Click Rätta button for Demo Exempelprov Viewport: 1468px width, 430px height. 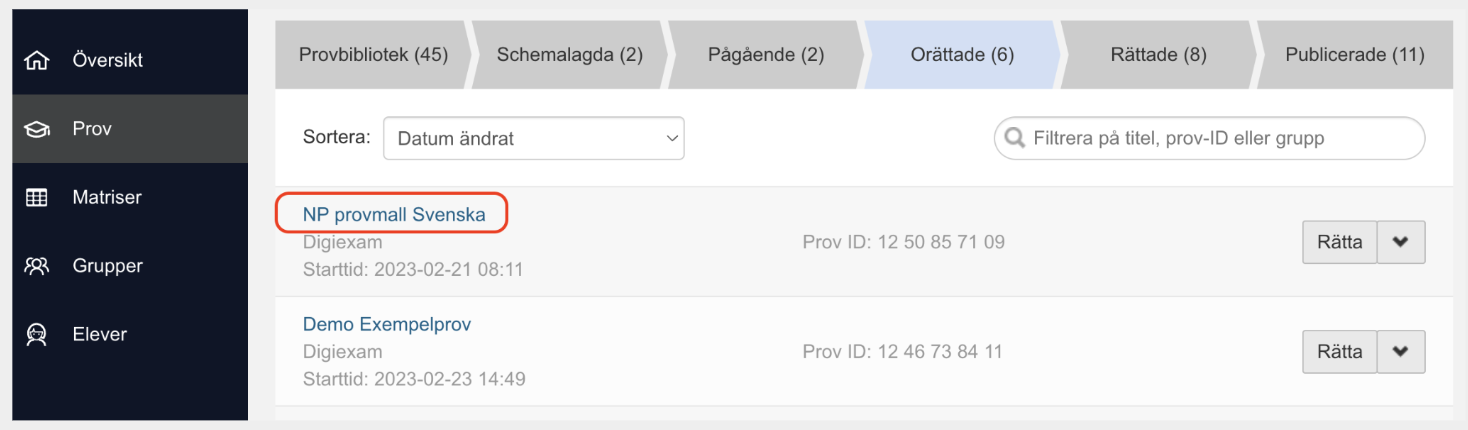(1339, 351)
